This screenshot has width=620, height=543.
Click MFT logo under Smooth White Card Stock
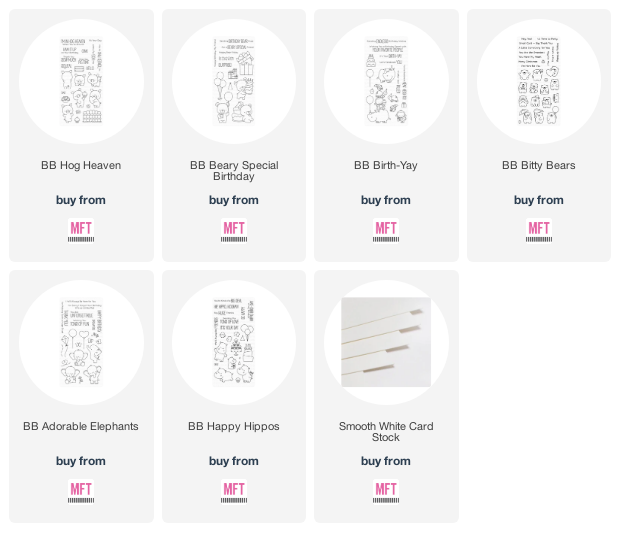(x=386, y=492)
